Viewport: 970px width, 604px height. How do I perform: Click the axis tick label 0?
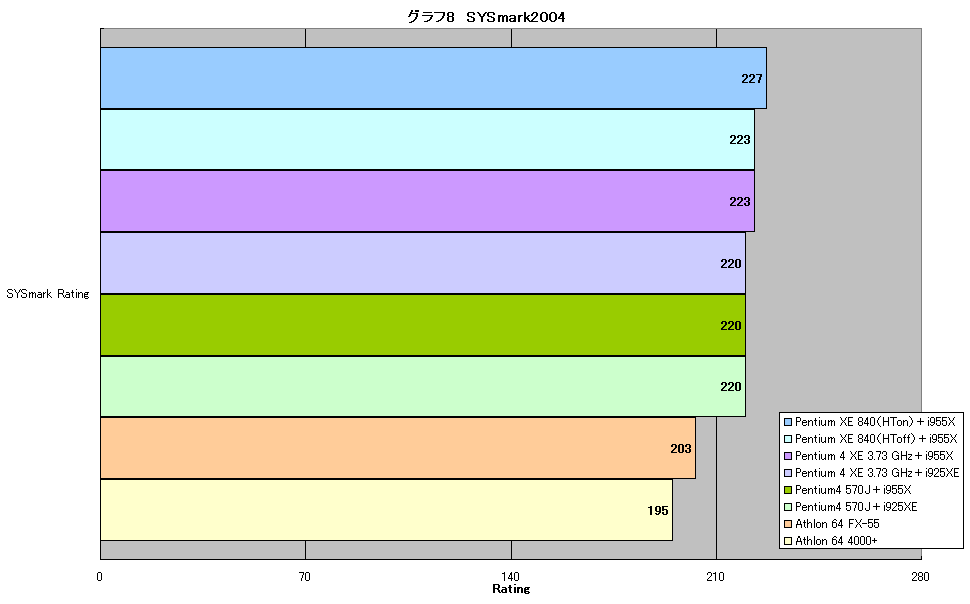[100, 577]
